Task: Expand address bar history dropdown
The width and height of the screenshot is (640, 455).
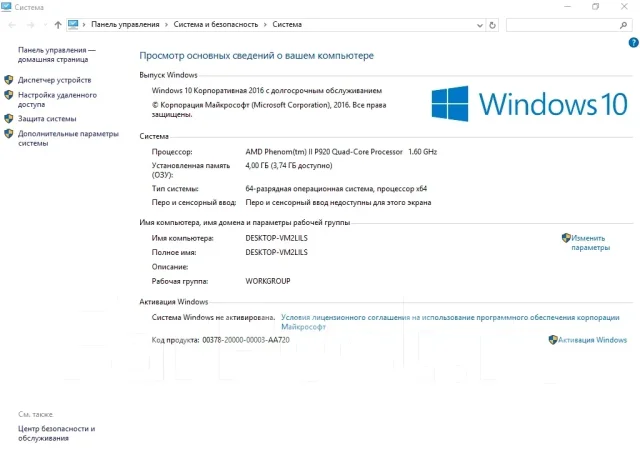Action: coord(480,25)
